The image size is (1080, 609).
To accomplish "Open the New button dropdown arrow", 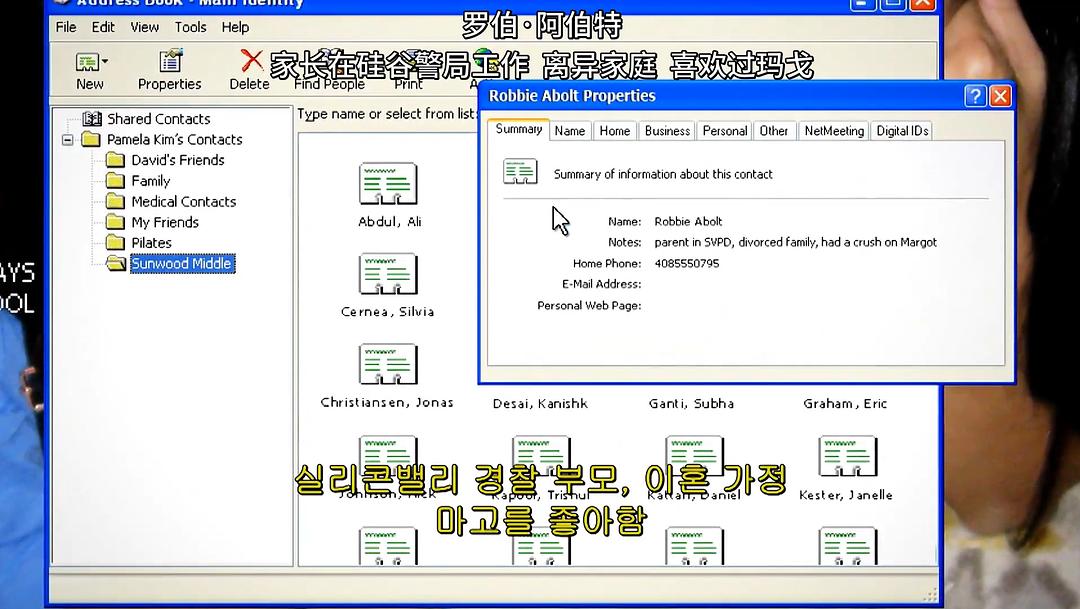I will [106, 63].
